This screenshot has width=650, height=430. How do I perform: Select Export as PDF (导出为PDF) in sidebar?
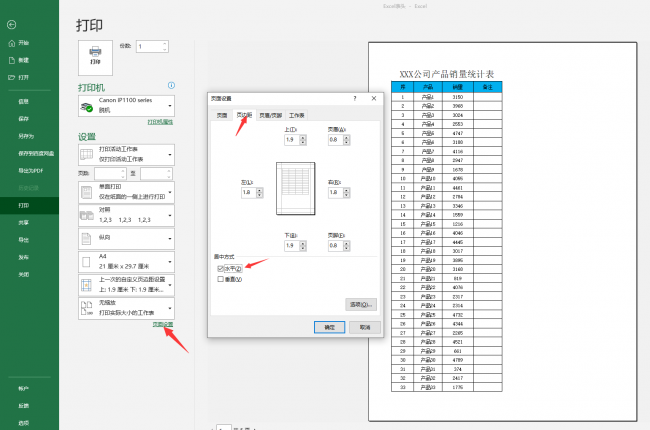tap(31, 170)
